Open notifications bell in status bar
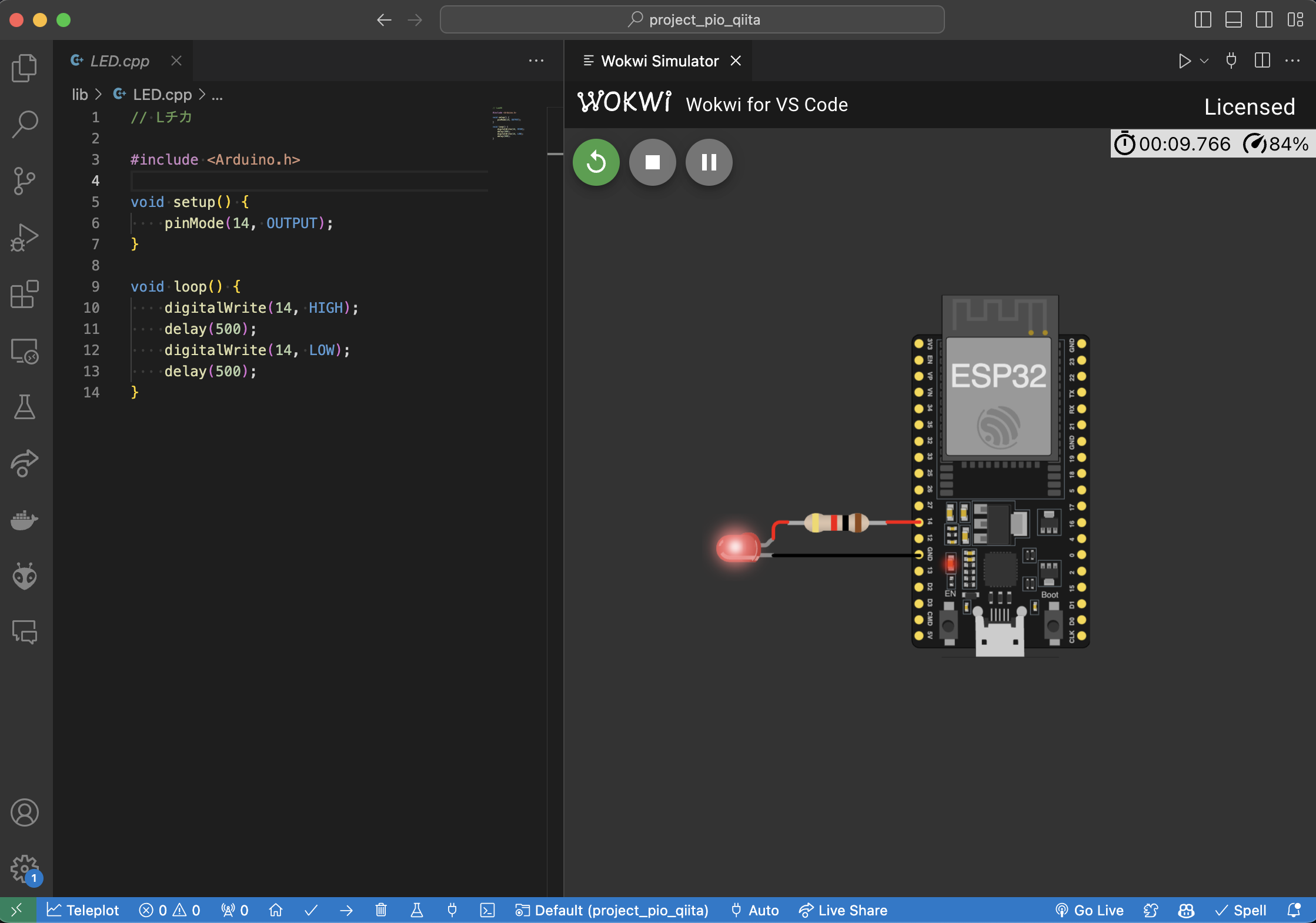 pyautogui.click(x=1294, y=910)
